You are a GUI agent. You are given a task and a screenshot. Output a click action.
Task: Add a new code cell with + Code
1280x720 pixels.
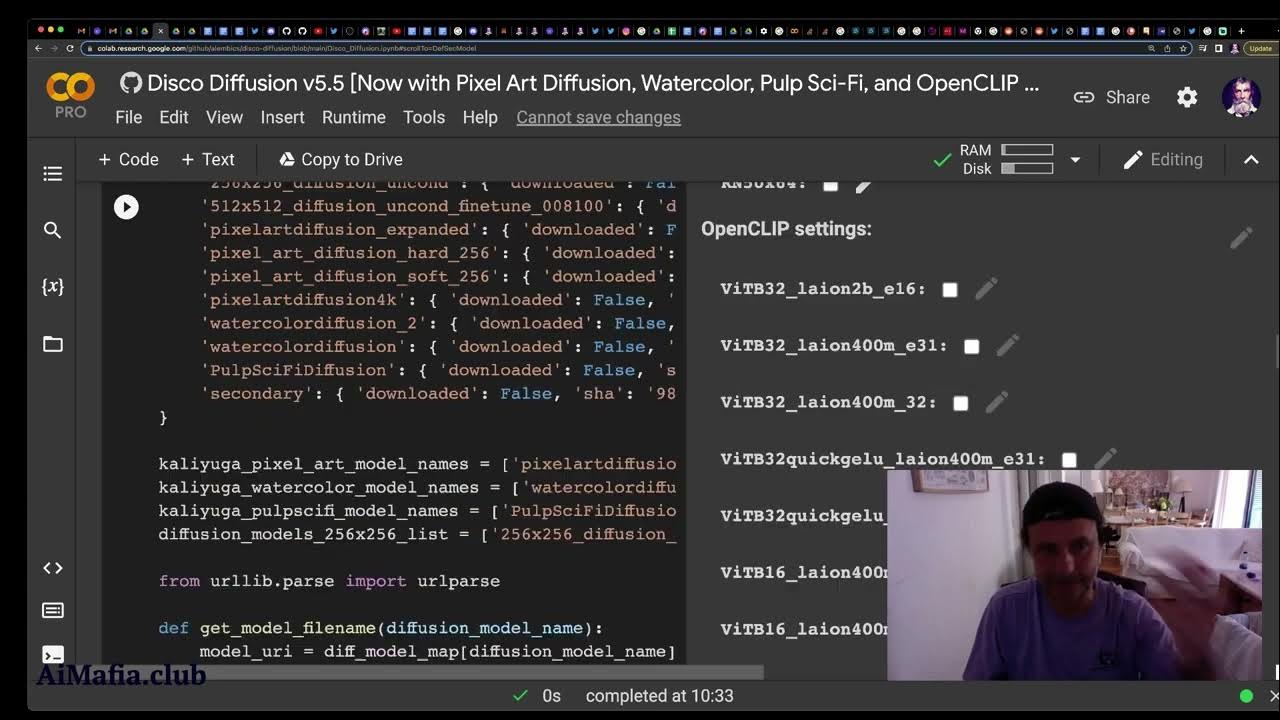[x=128, y=160]
